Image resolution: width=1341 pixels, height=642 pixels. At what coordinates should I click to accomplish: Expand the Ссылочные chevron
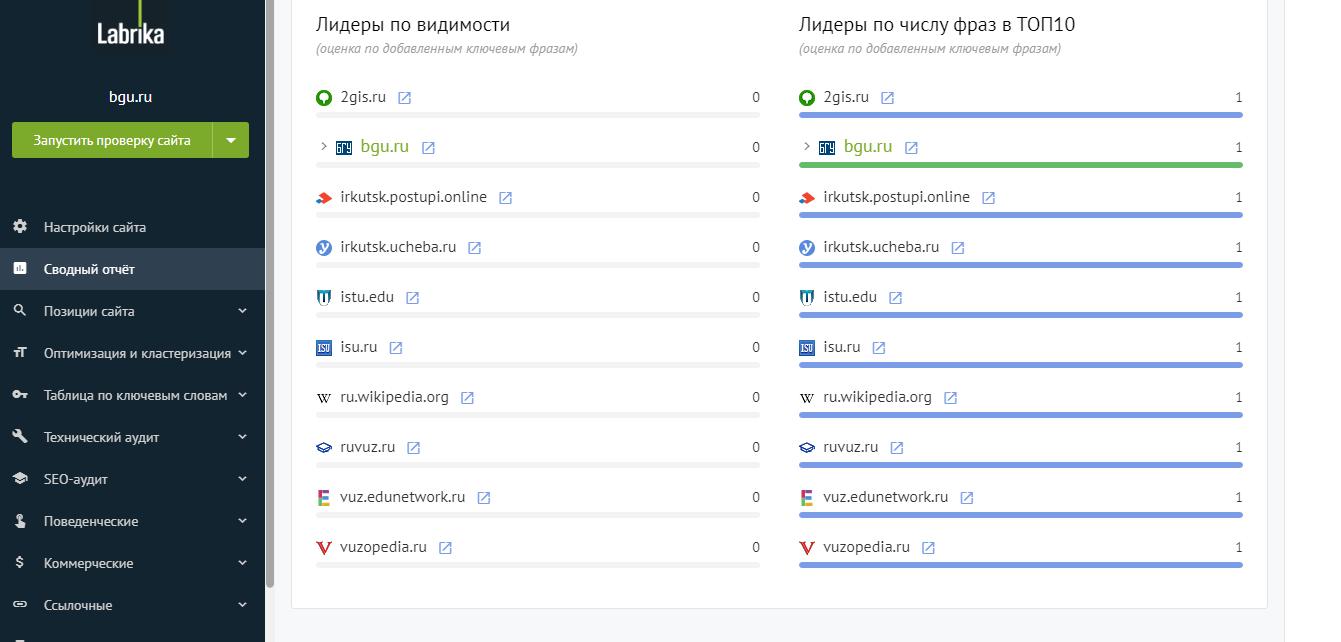(x=242, y=605)
